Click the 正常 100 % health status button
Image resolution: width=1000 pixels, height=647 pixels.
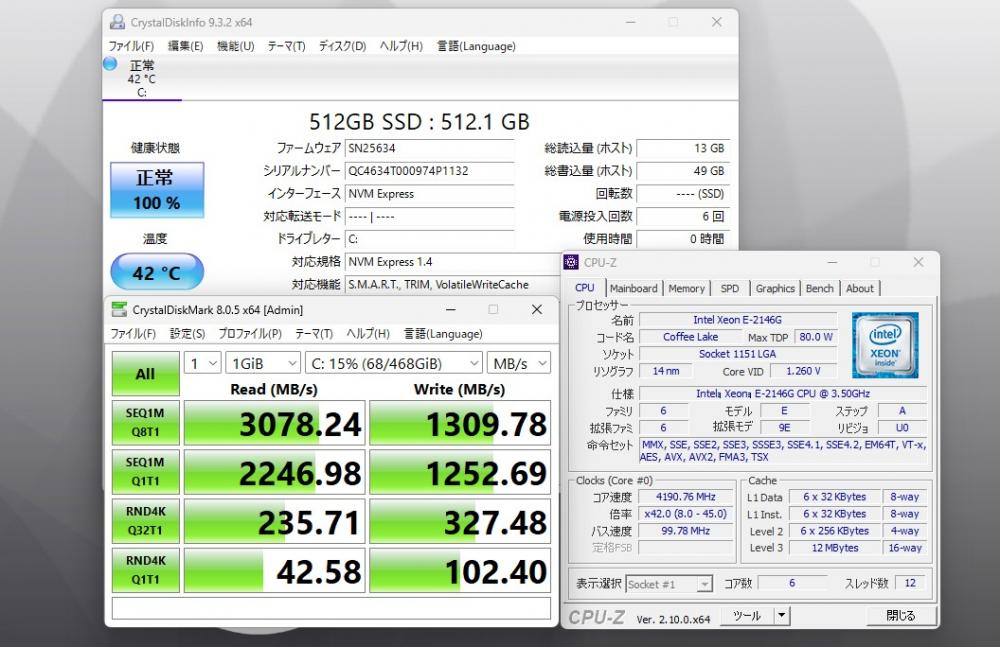pos(157,190)
